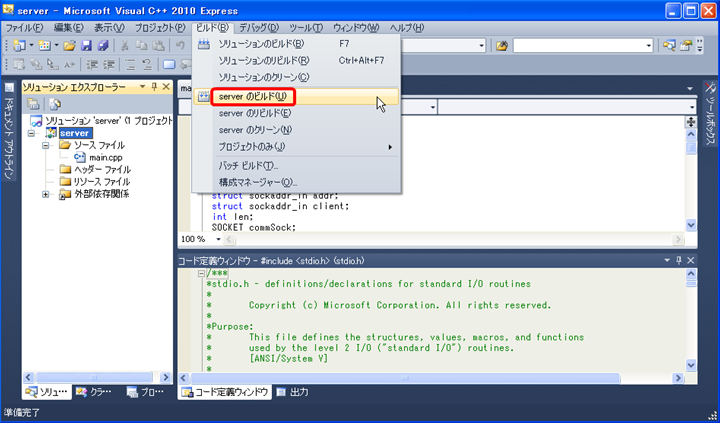Select main.cpp in Solution Explorer
This screenshot has width=720, height=423.
click(106, 158)
